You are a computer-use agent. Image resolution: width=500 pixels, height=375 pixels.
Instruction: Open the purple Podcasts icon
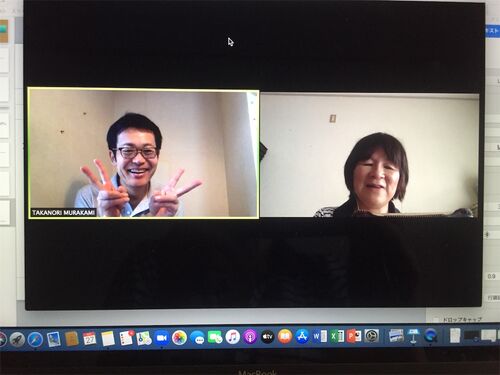[250, 337]
